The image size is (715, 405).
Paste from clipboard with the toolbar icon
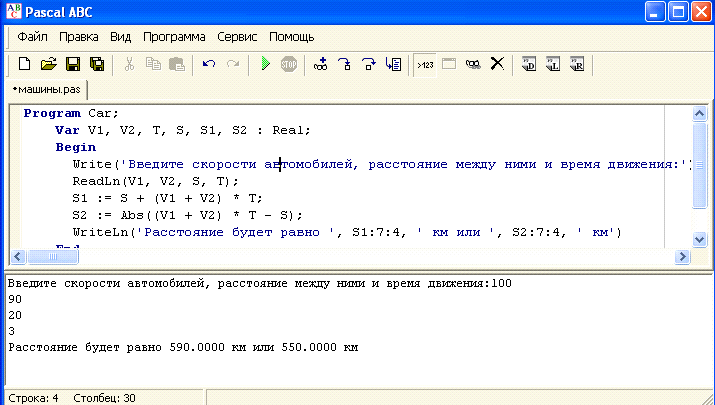click(x=177, y=64)
